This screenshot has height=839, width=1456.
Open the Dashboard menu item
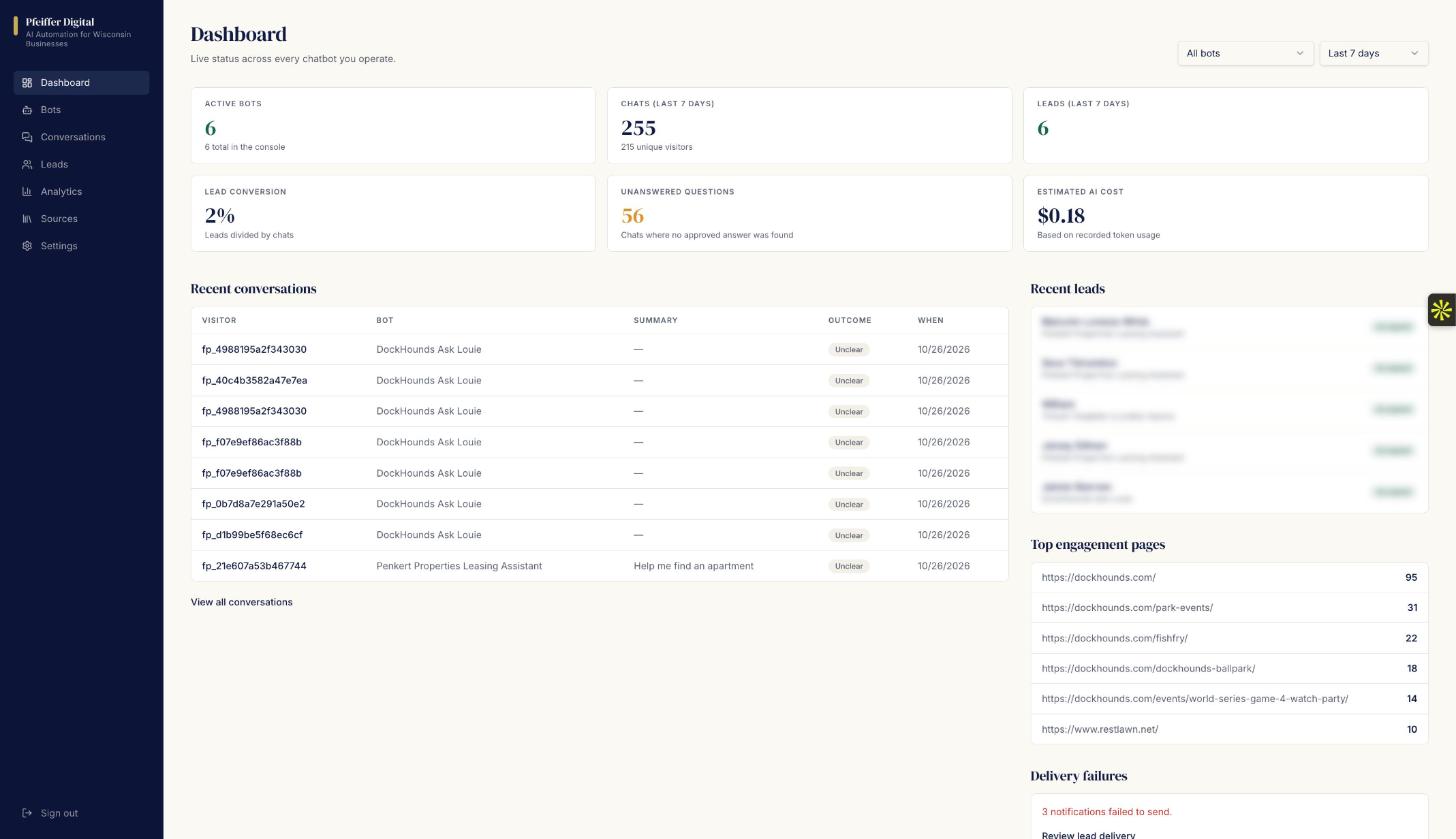82,83
